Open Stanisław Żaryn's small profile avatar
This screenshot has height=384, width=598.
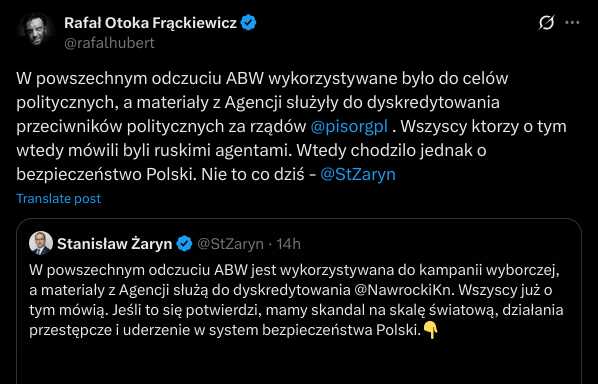(41, 243)
